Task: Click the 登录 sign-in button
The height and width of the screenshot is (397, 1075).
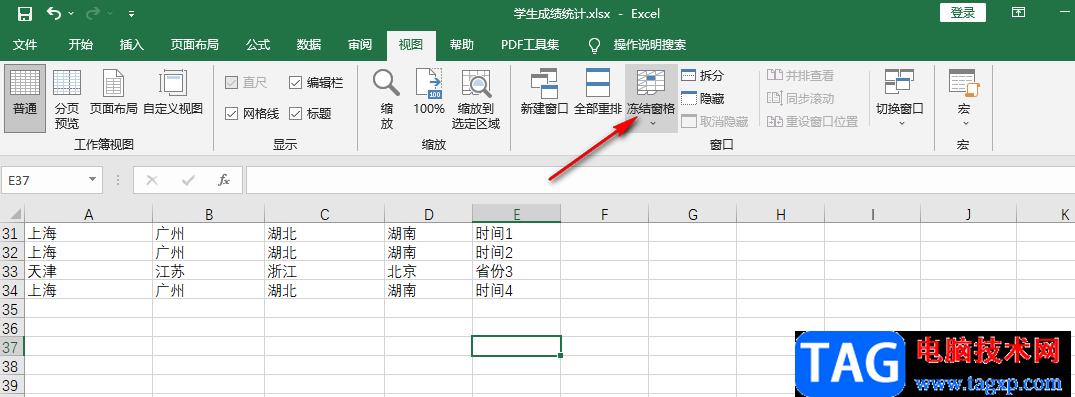Action: (x=963, y=12)
